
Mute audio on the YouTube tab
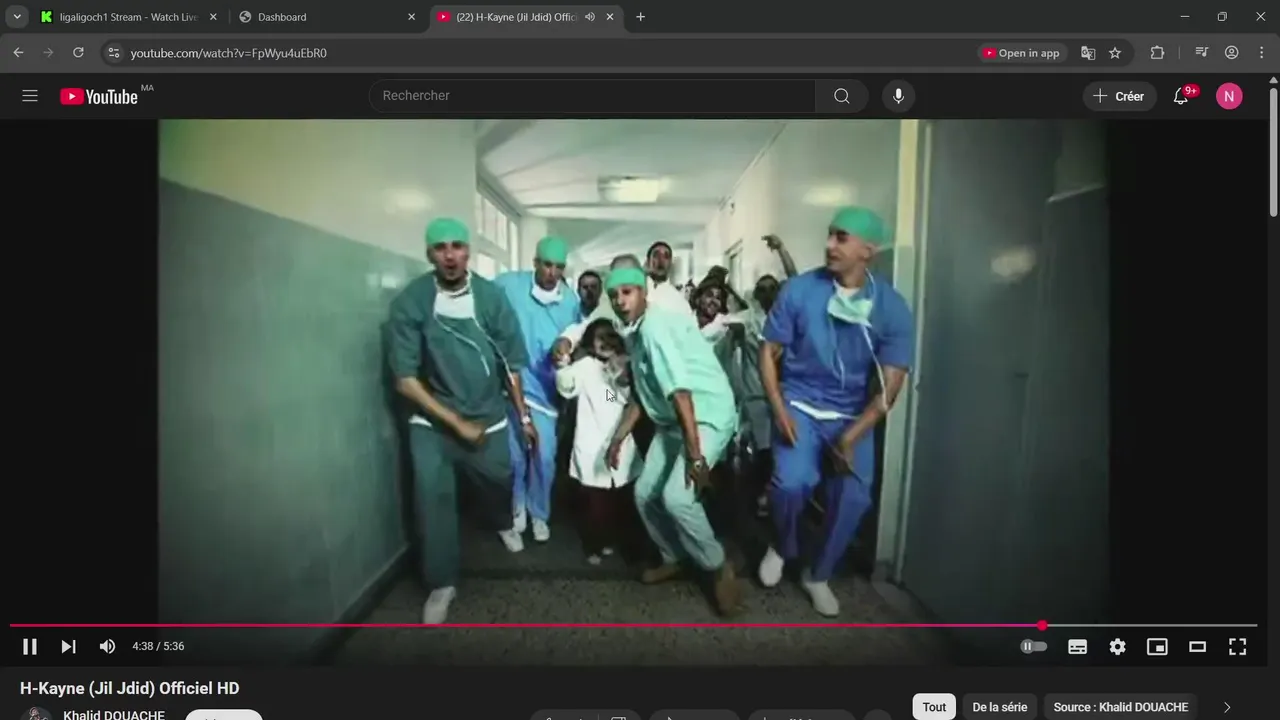(590, 17)
